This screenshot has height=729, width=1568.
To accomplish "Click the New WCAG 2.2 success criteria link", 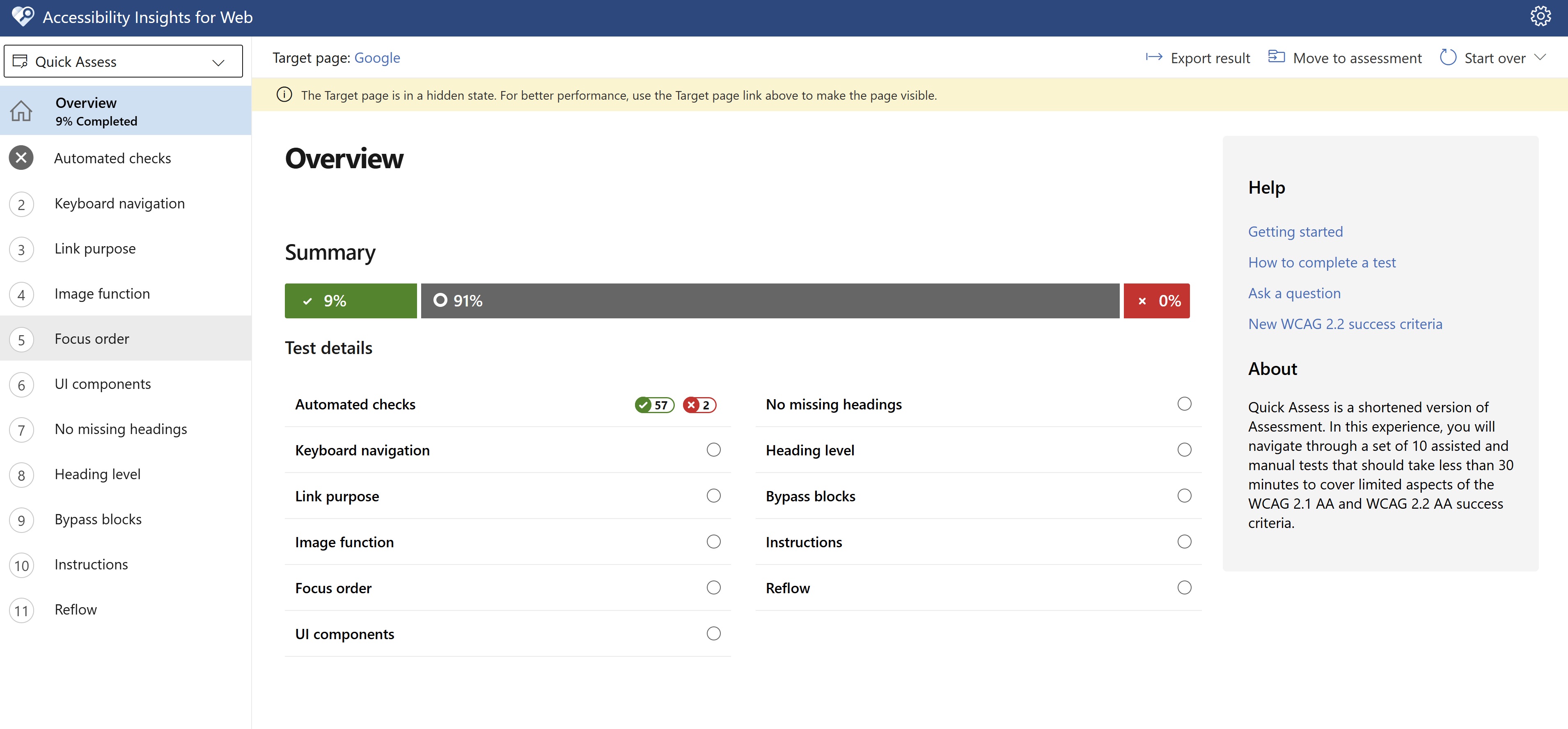I will click(x=1345, y=325).
